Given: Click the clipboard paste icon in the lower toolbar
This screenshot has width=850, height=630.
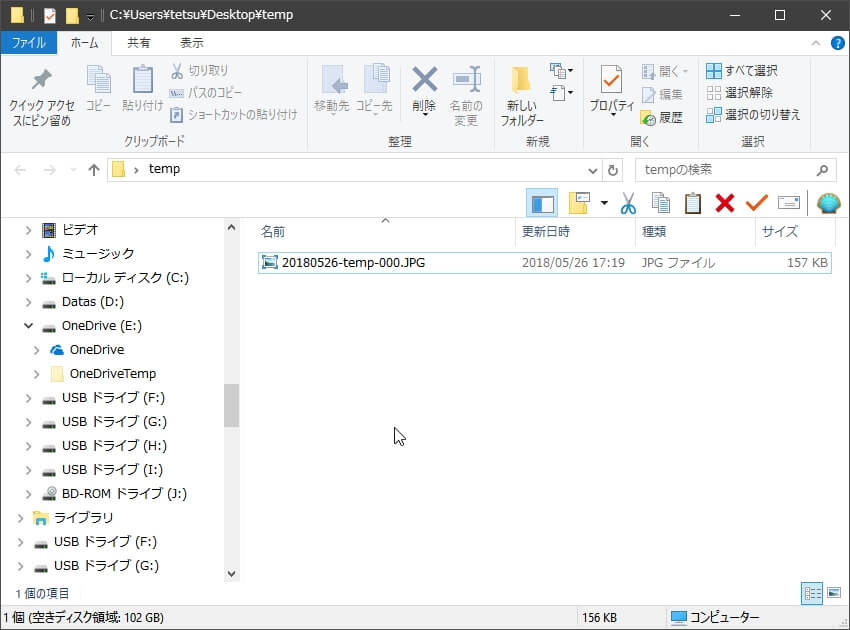Looking at the screenshot, I should (x=693, y=204).
